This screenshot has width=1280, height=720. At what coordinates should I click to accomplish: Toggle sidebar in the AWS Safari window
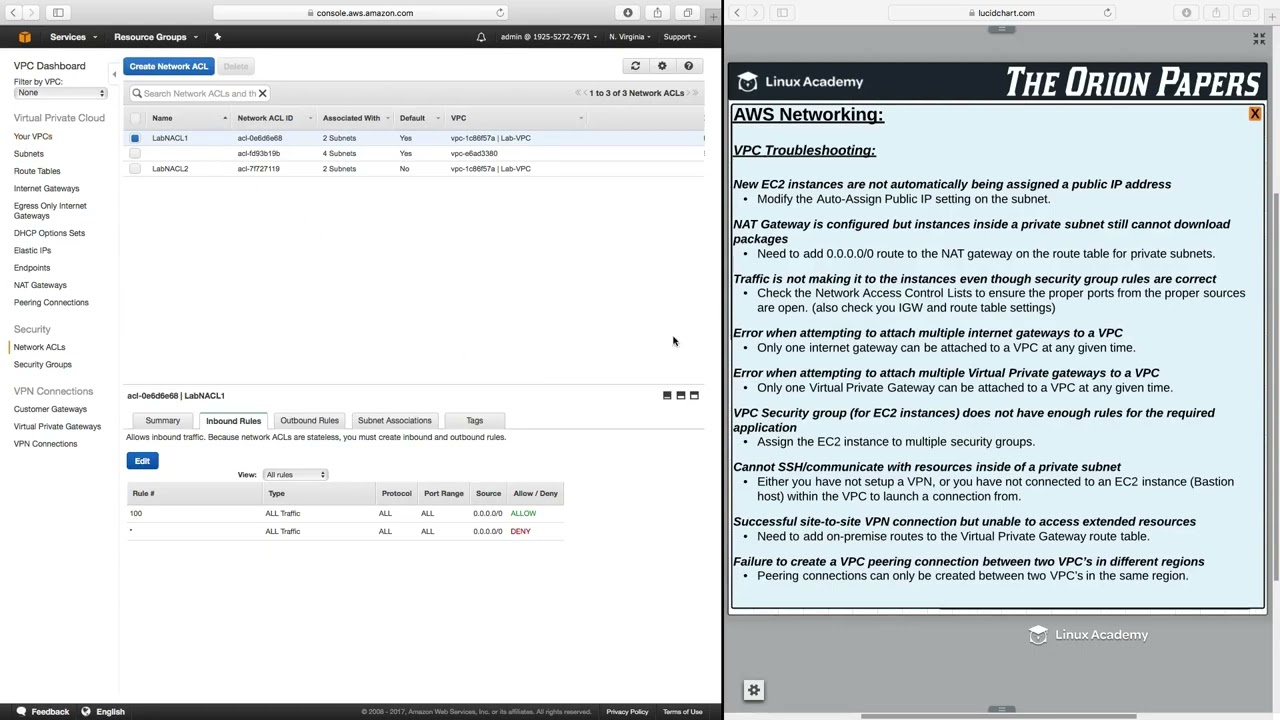pos(58,13)
